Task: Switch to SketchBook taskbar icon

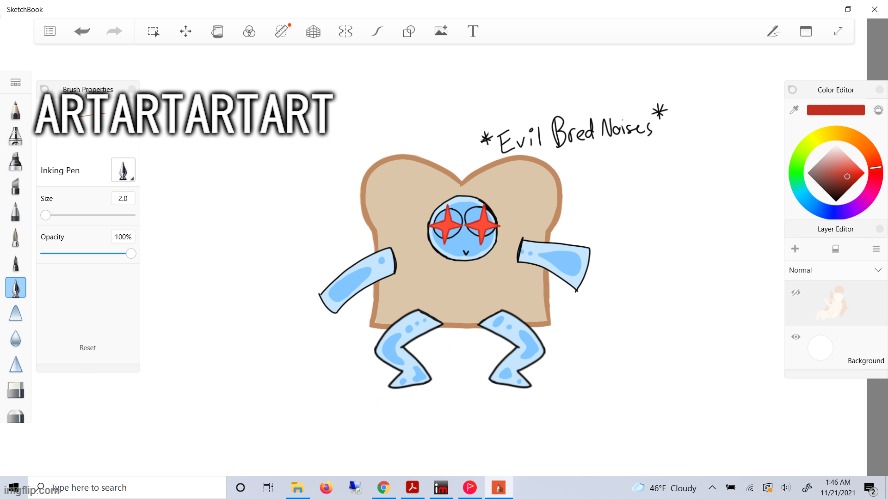Action: (x=498, y=488)
